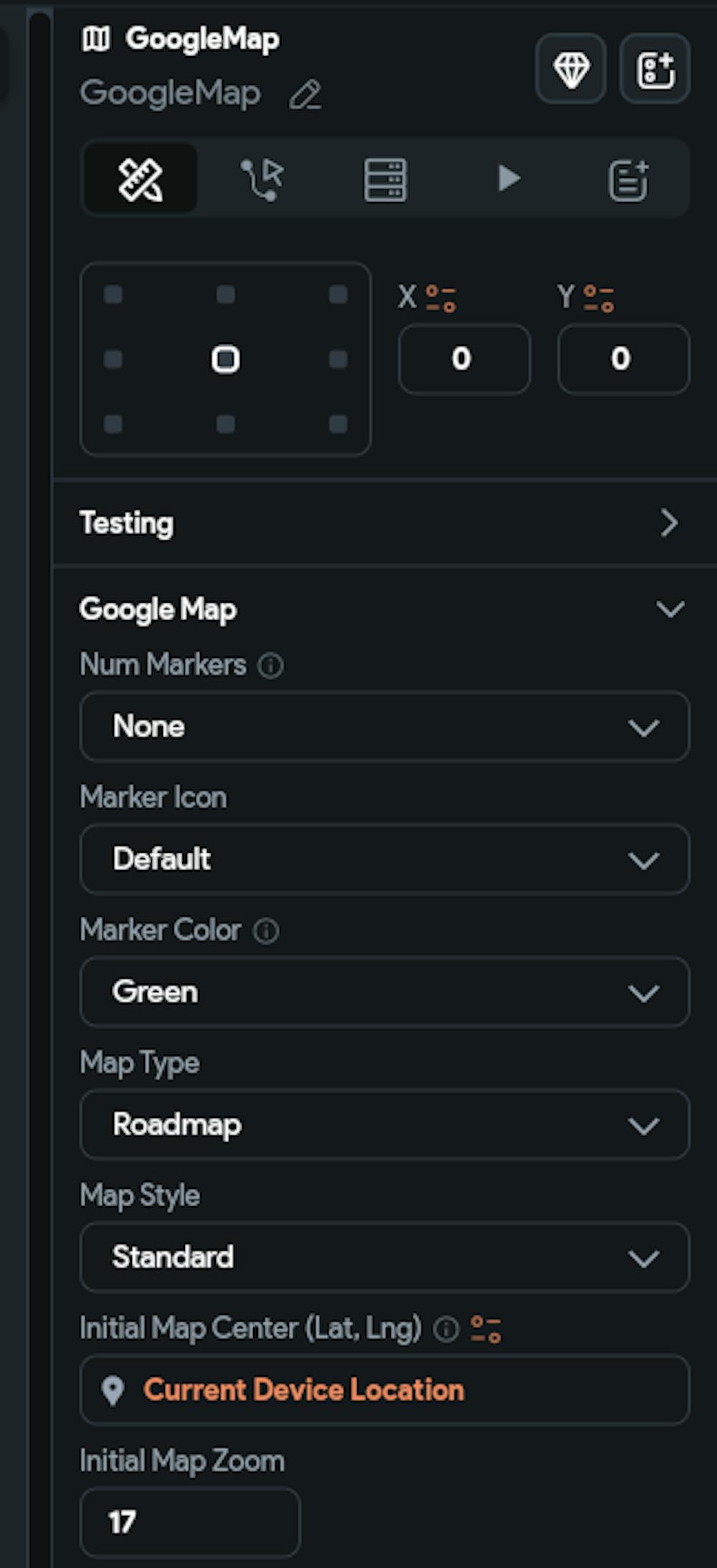The height and width of the screenshot is (1568, 717).
Task: Click the Initial Map Zoom input field
Action: (x=190, y=1522)
